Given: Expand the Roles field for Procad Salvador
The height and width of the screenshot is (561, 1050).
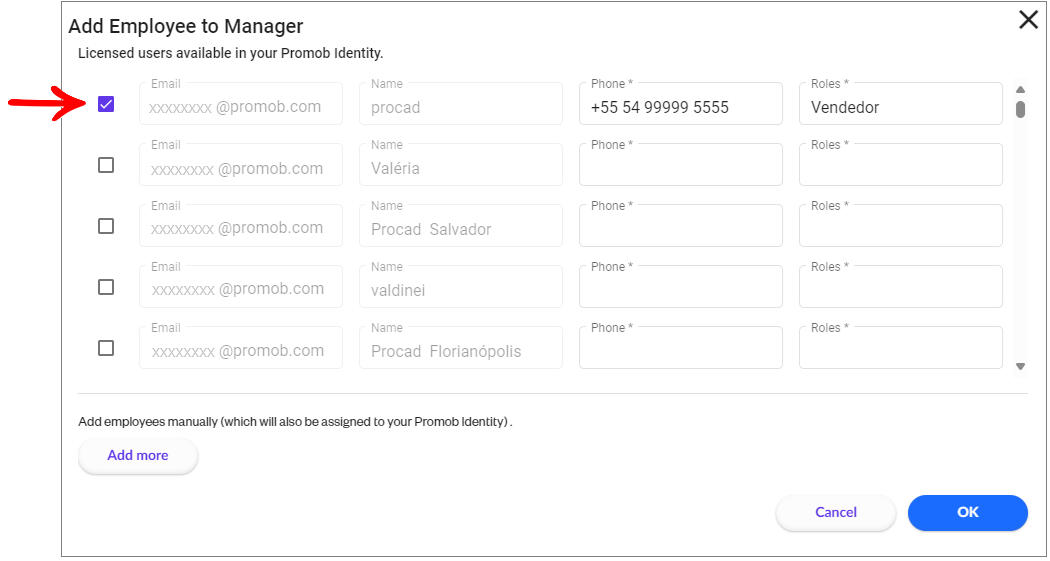Looking at the screenshot, I should [901, 226].
